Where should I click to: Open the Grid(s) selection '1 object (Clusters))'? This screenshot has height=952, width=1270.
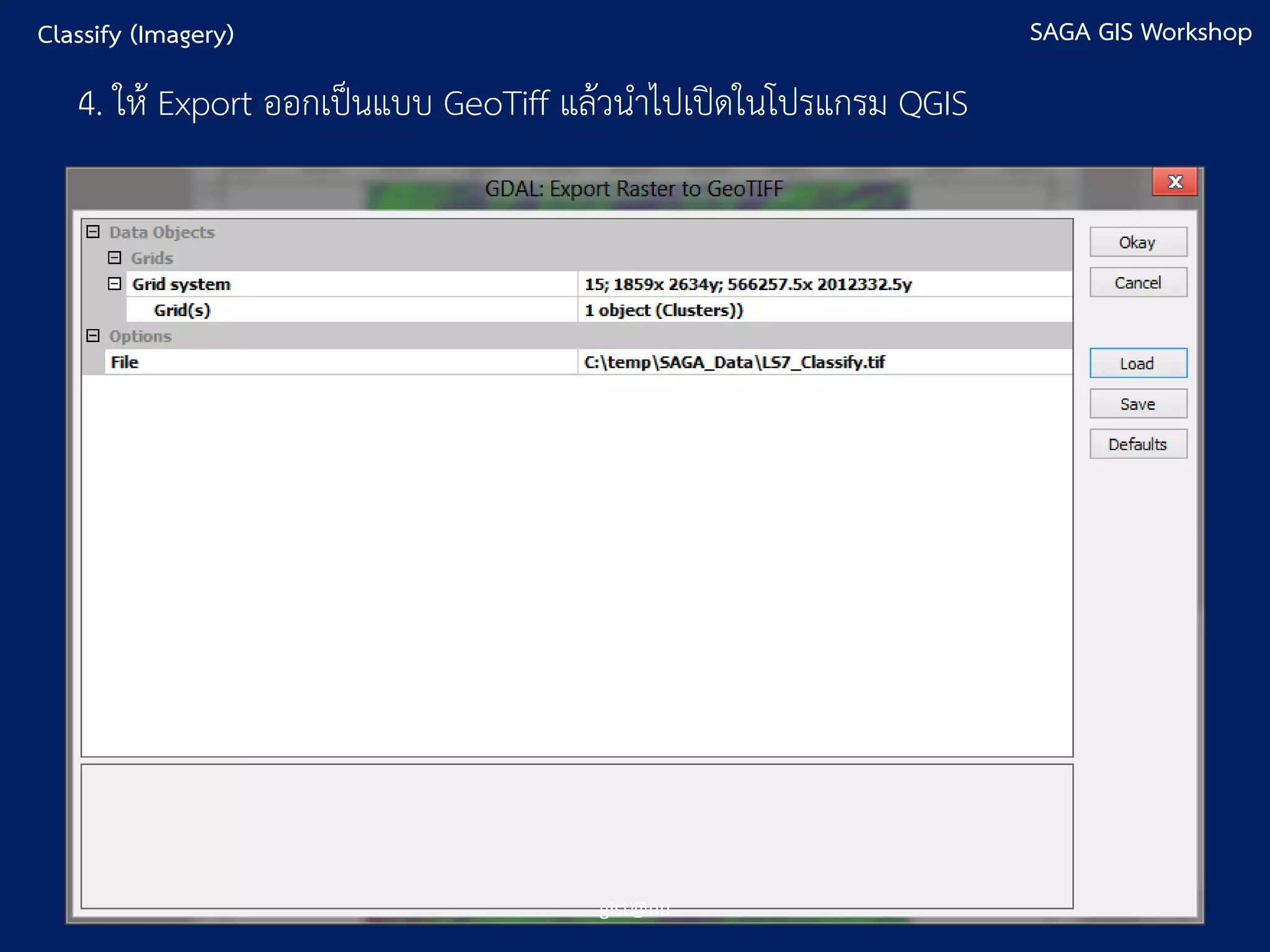[825, 310]
